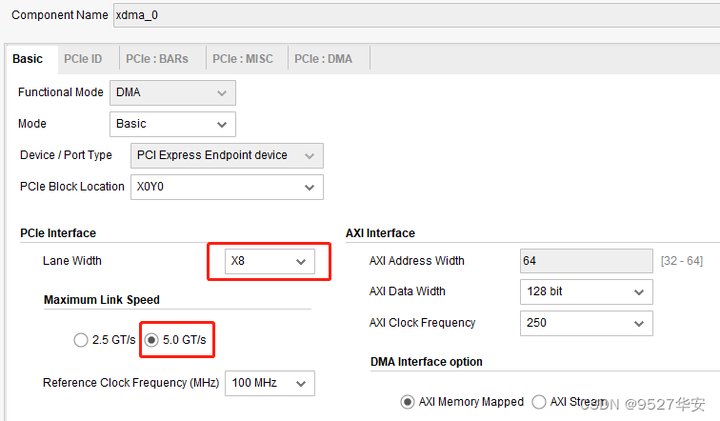Open the Mode dropdown set to Basic
720x421 pixels.
tap(172, 124)
